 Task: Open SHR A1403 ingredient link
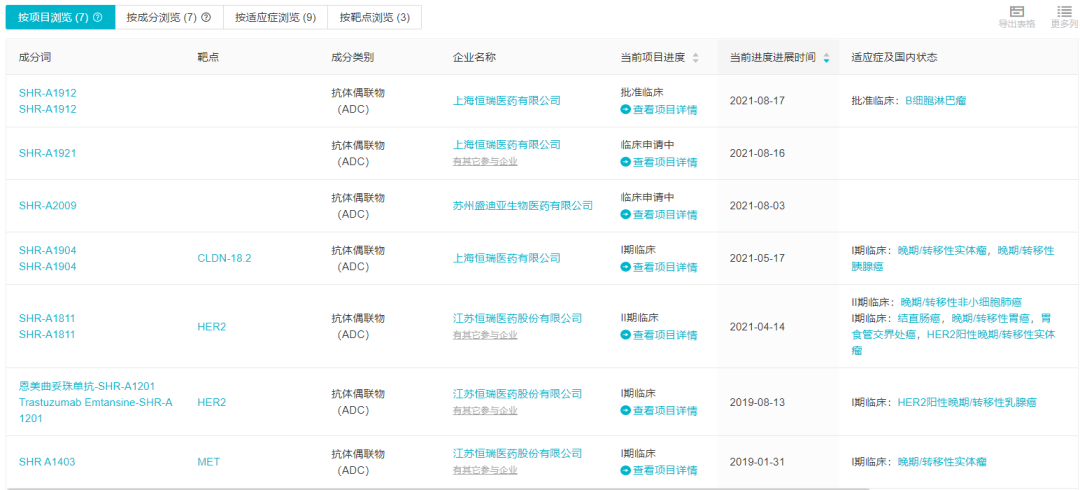[48, 462]
